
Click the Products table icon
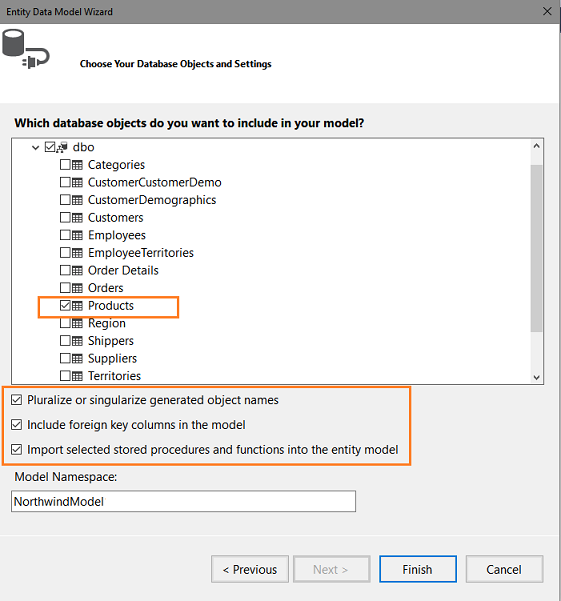pyautogui.click(x=77, y=306)
